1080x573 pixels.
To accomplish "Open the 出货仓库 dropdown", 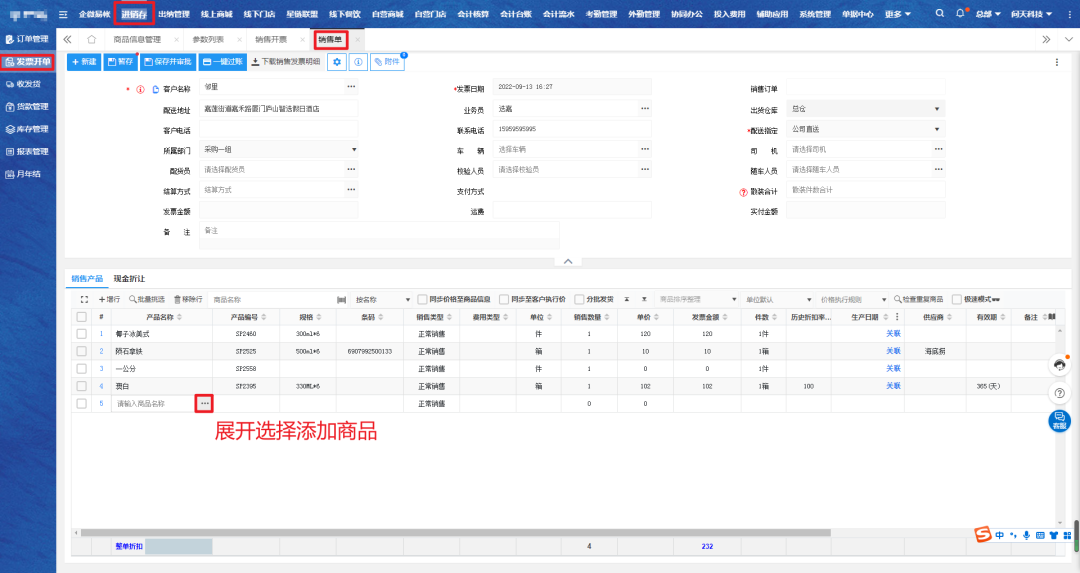I will pyautogui.click(x=937, y=108).
